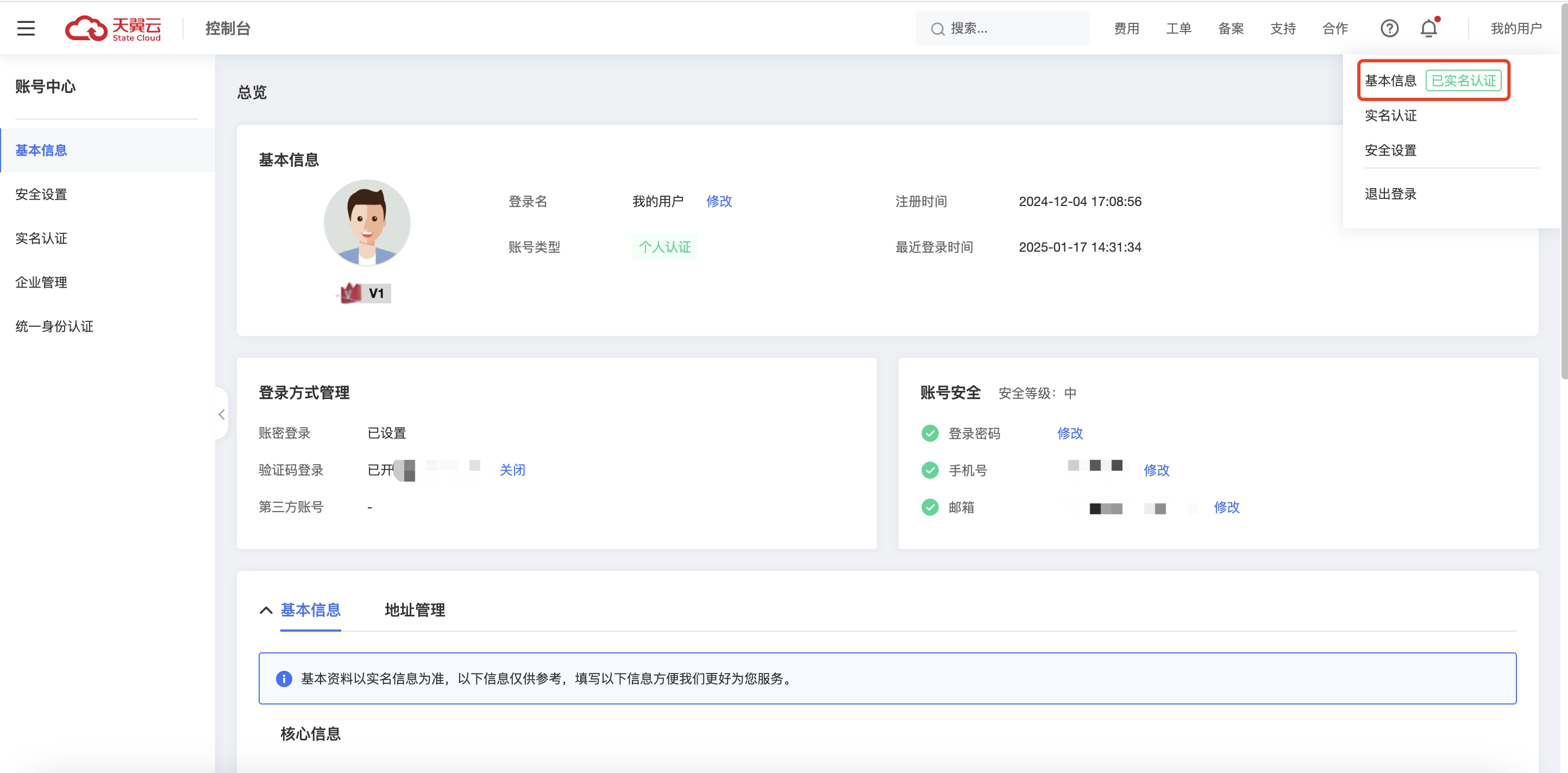Screen dimensions: 1568x773
Task: Click 关闭 to disable verification code login
Action: coord(512,470)
